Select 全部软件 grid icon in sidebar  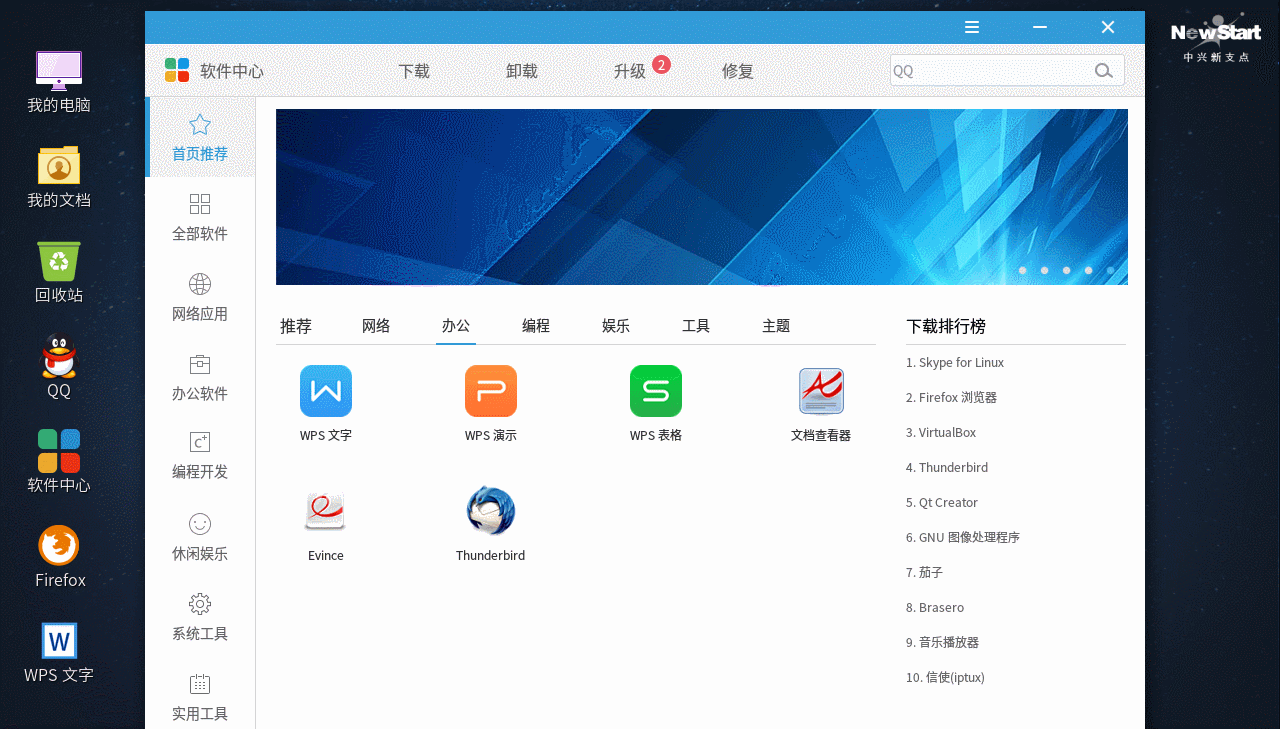click(200, 204)
